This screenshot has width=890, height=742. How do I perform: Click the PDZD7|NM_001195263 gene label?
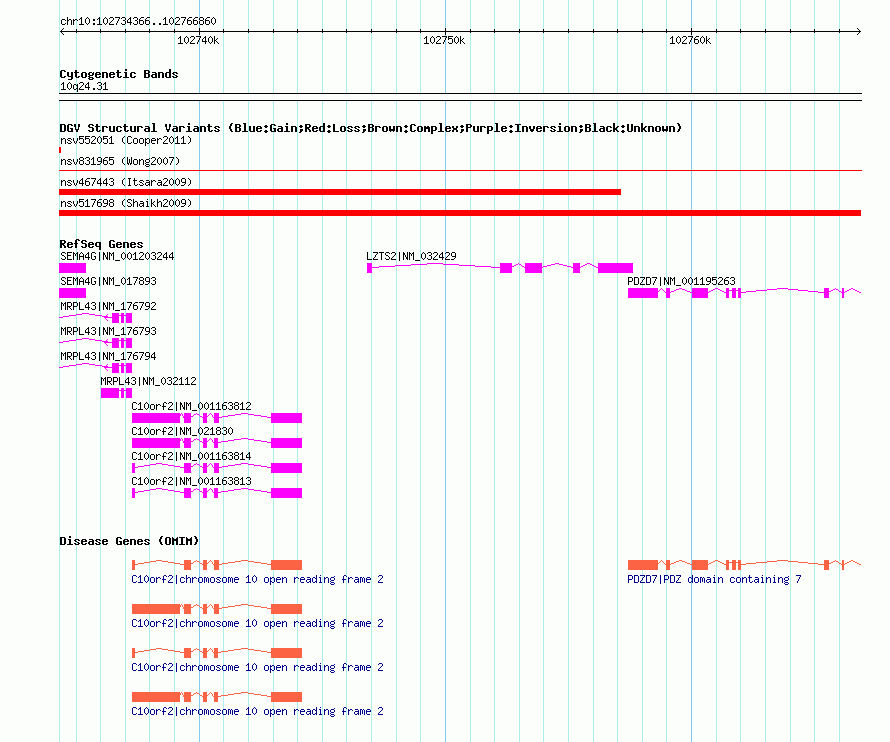[681, 281]
